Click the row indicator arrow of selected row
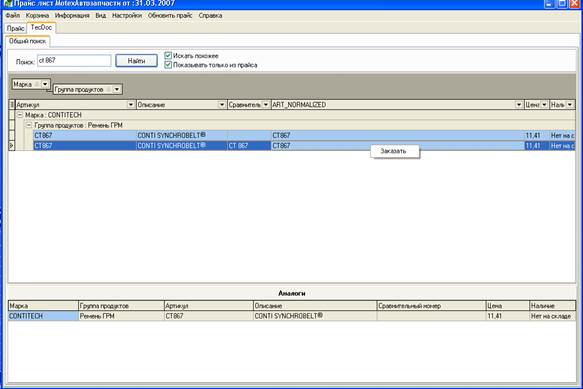The height and width of the screenshot is (389, 583). (12, 146)
